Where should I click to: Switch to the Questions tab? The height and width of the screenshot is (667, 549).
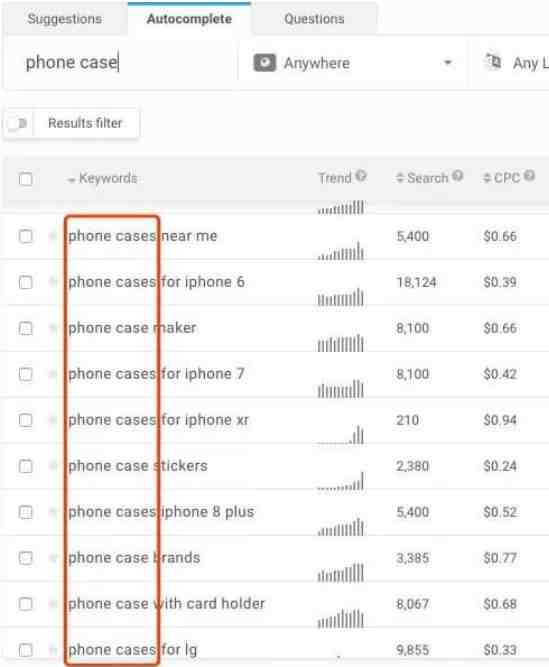tap(314, 19)
